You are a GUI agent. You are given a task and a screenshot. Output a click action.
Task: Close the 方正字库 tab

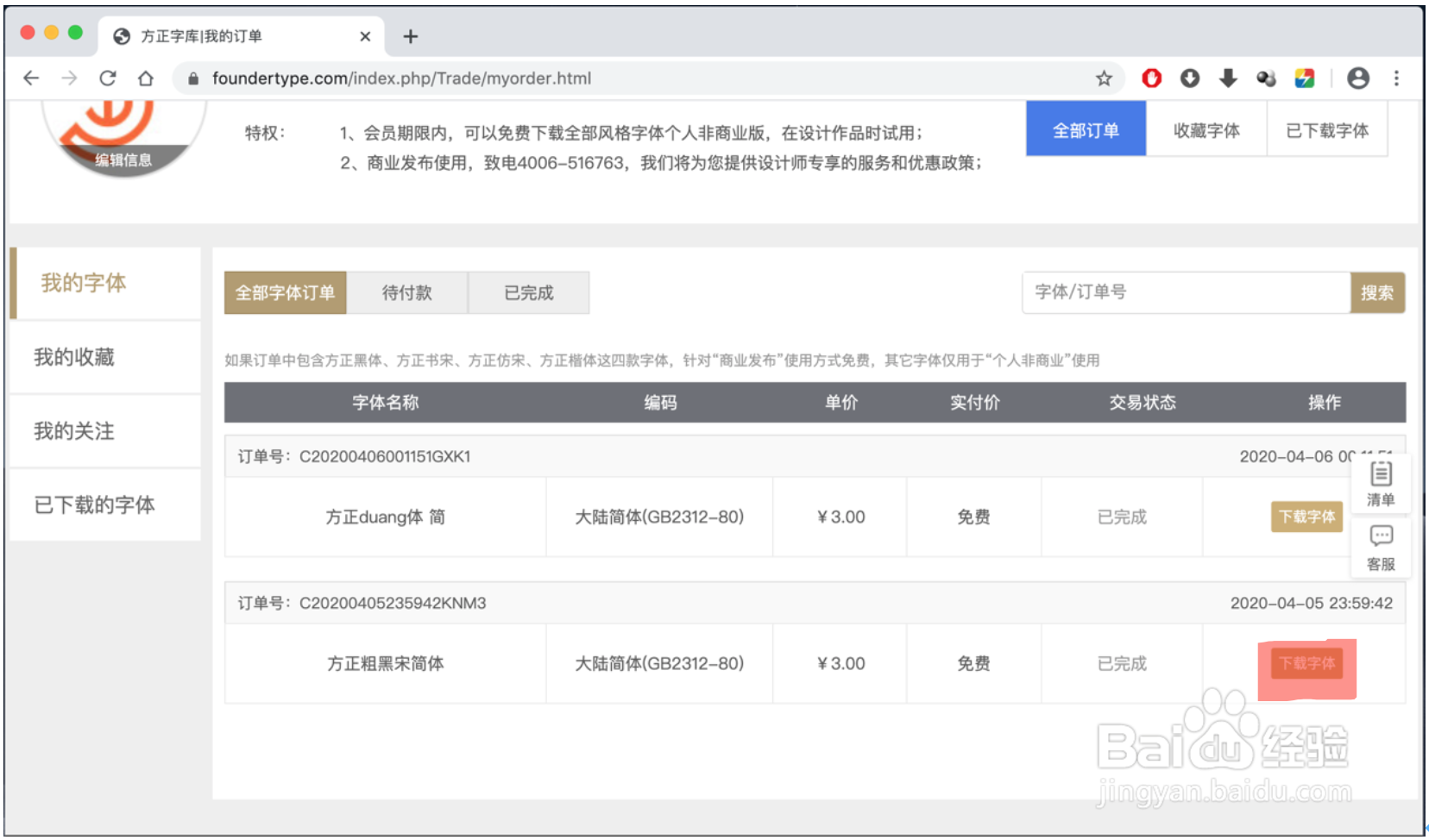[x=365, y=36]
